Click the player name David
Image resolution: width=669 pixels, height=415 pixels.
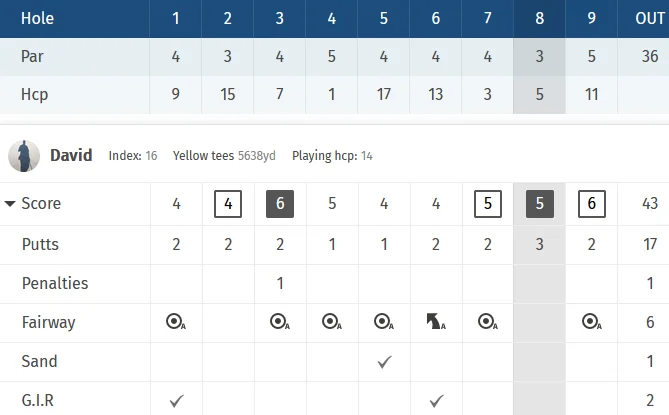click(x=71, y=155)
